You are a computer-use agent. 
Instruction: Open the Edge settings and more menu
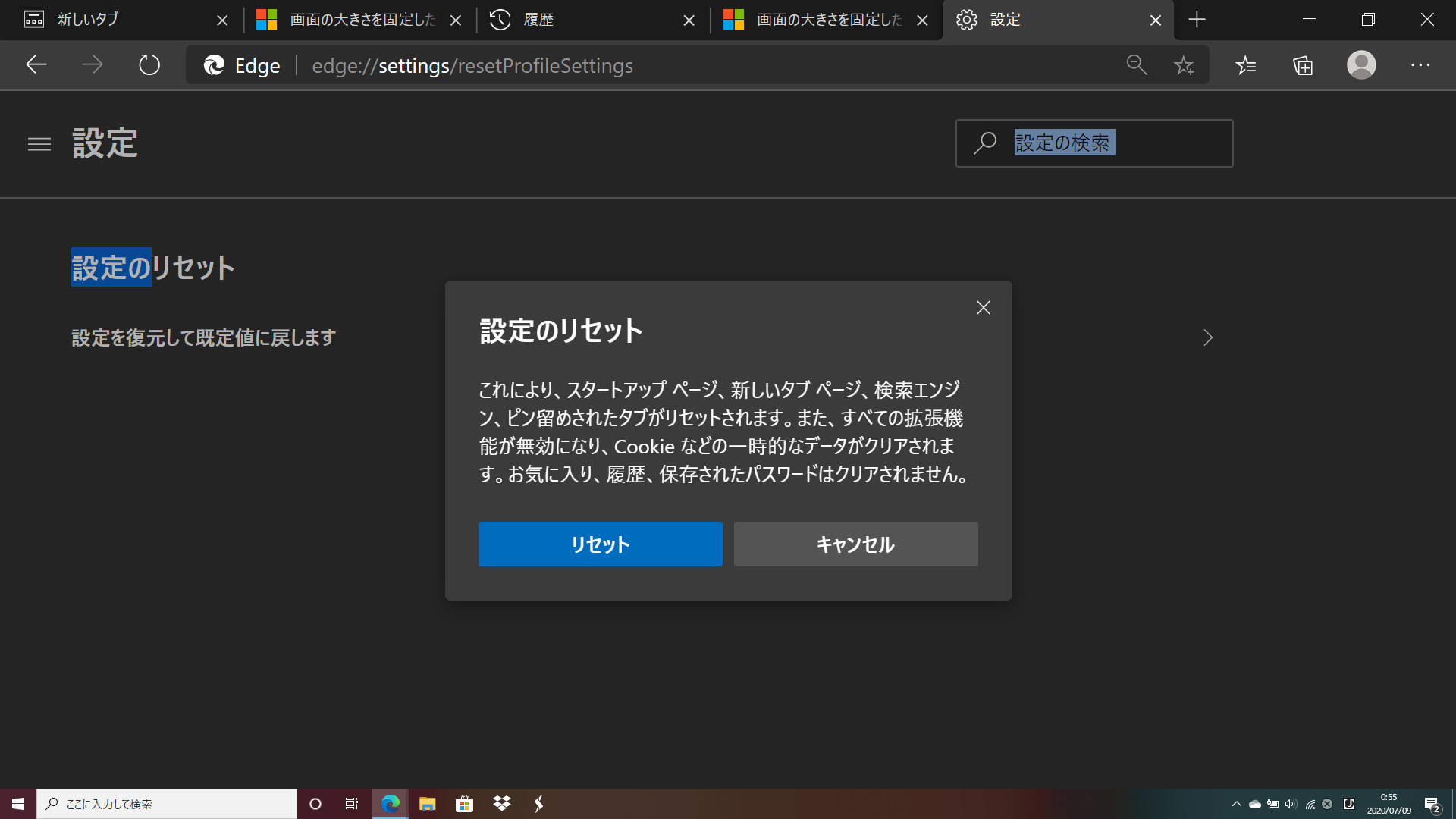pyautogui.click(x=1420, y=66)
